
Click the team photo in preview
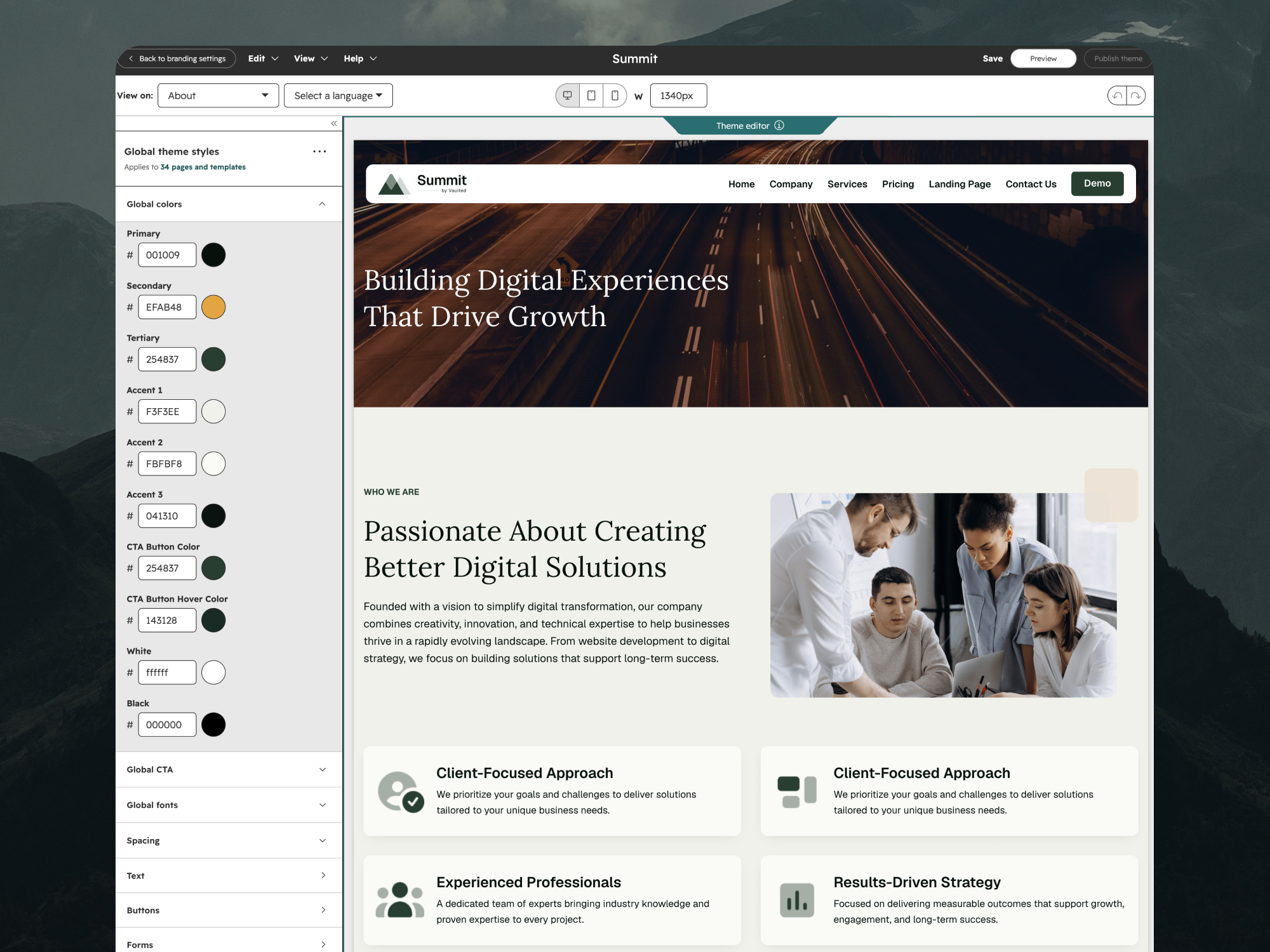[x=943, y=595]
